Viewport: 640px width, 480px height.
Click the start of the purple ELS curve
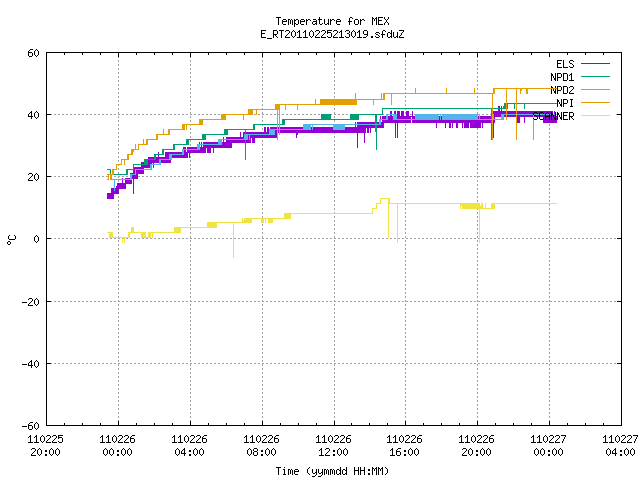pyautogui.click(x=110, y=196)
